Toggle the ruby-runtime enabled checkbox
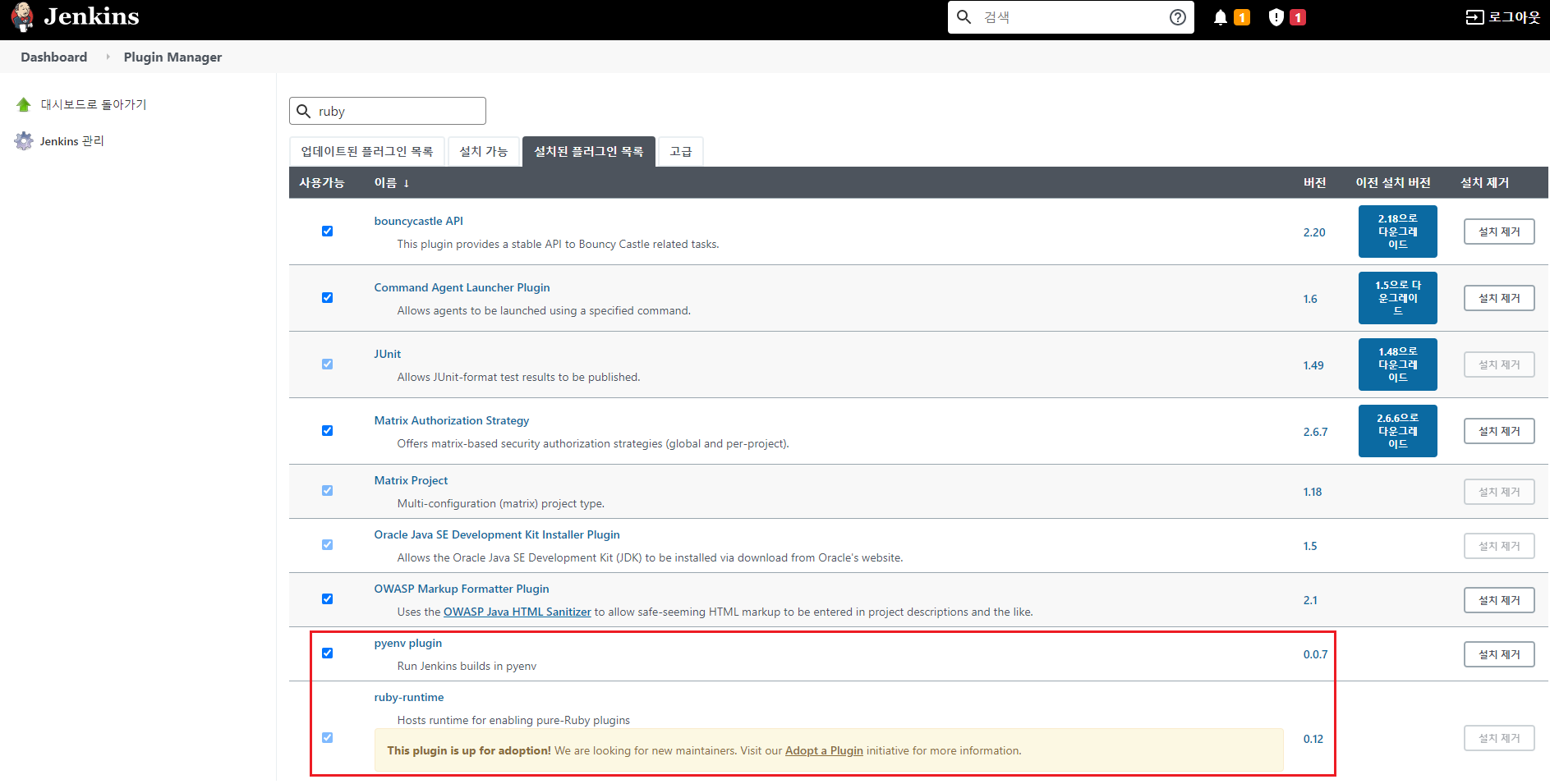This screenshot has height=784, width=1550. pyautogui.click(x=327, y=737)
